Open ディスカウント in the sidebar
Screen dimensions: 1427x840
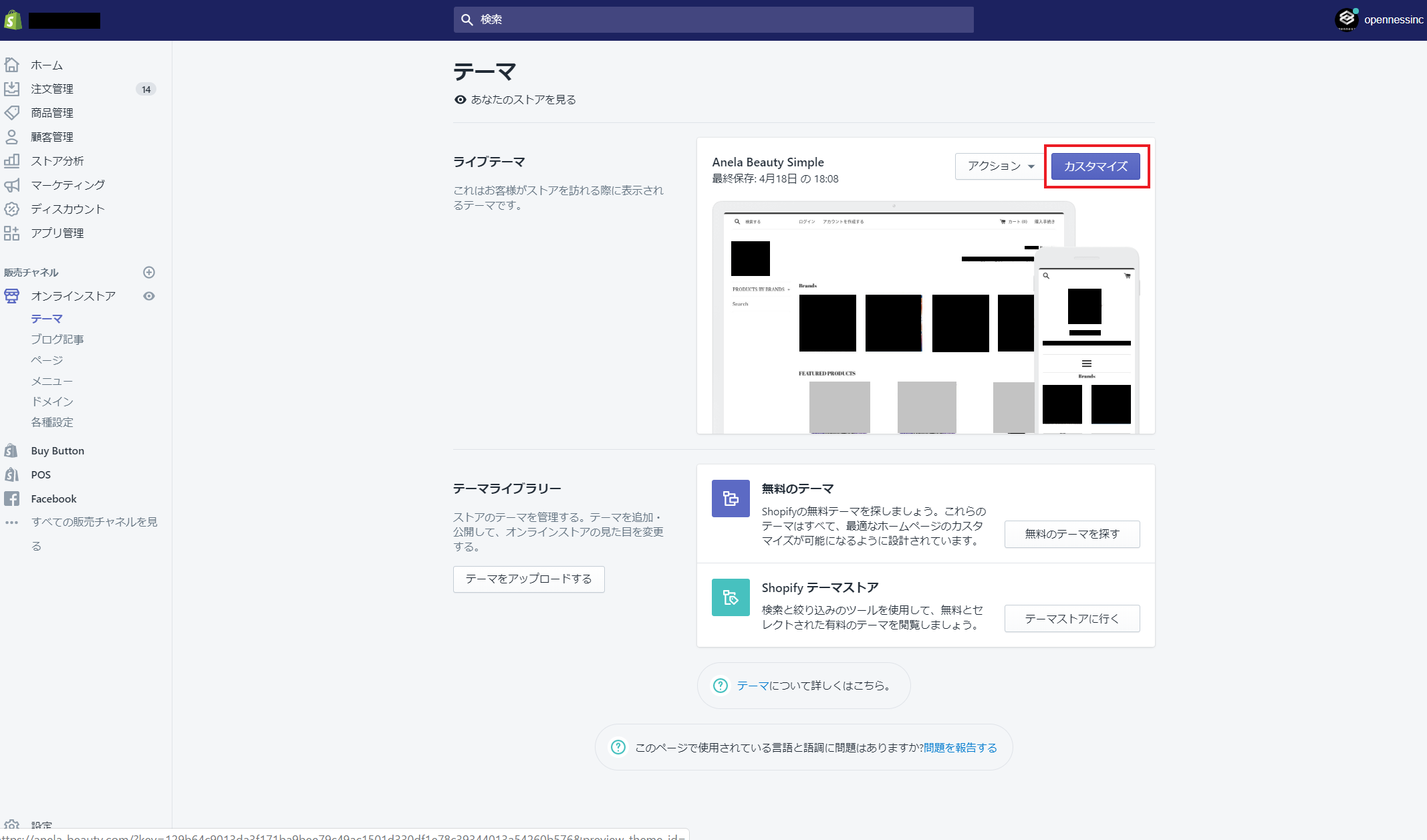click(x=68, y=209)
